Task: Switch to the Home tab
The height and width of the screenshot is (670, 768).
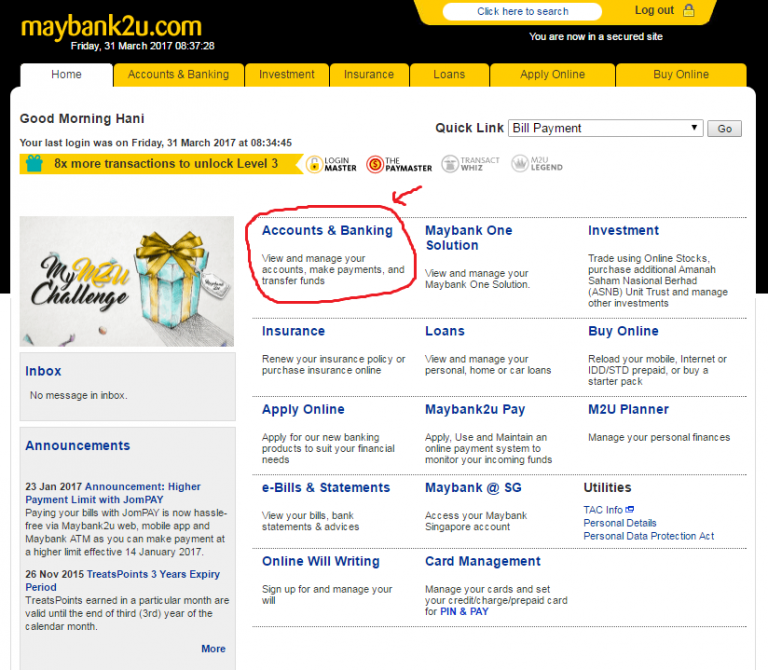Action: (67, 74)
